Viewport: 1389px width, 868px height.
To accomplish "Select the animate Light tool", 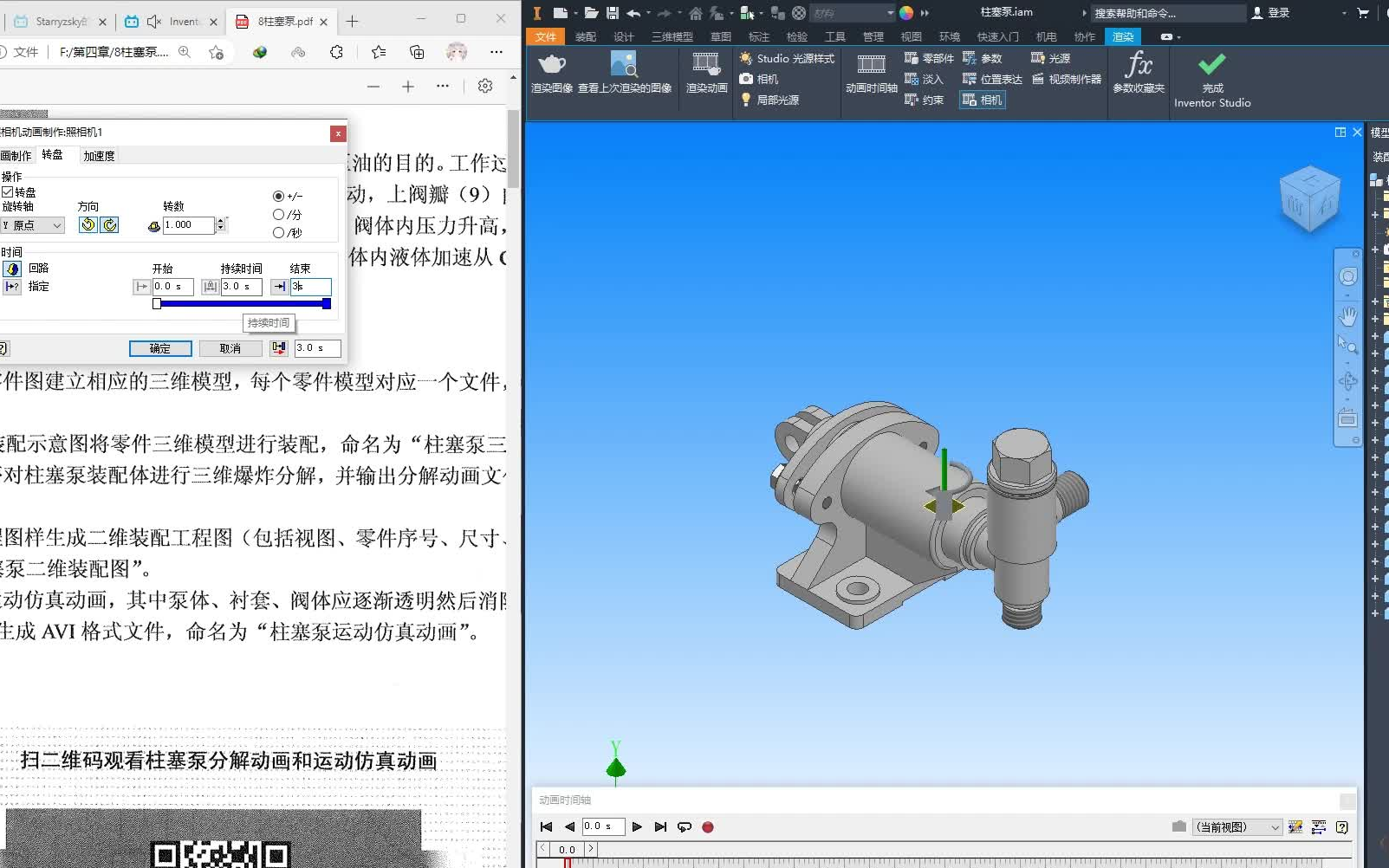I will click(x=1050, y=58).
